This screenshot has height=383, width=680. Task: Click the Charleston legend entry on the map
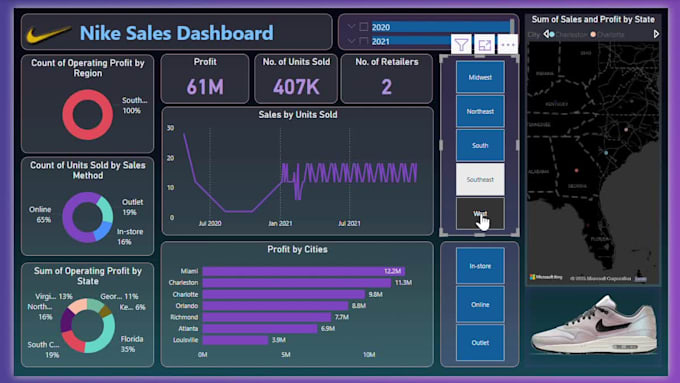click(x=568, y=34)
